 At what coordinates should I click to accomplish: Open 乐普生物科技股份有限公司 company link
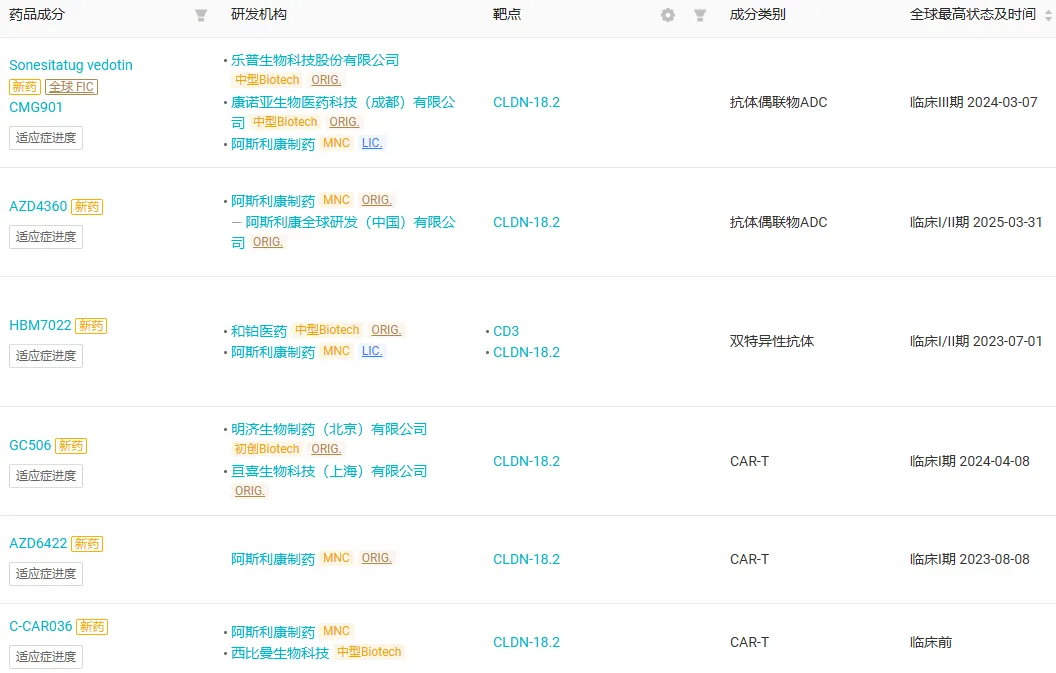(315, 60)
